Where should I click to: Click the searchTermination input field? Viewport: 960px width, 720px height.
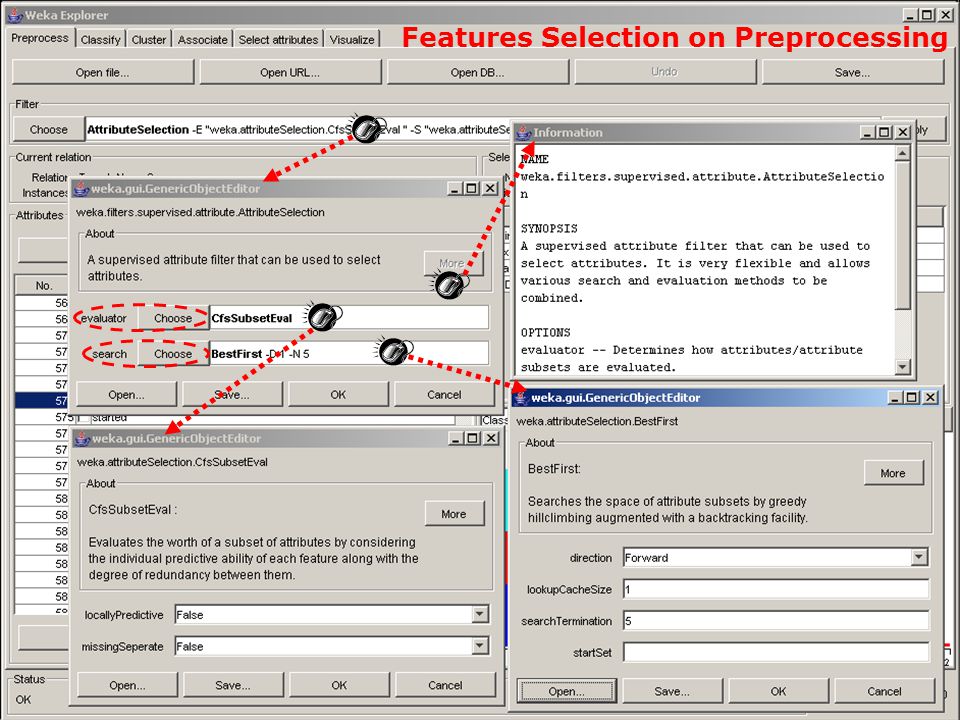pyautogui.click(x=776, y=620)
